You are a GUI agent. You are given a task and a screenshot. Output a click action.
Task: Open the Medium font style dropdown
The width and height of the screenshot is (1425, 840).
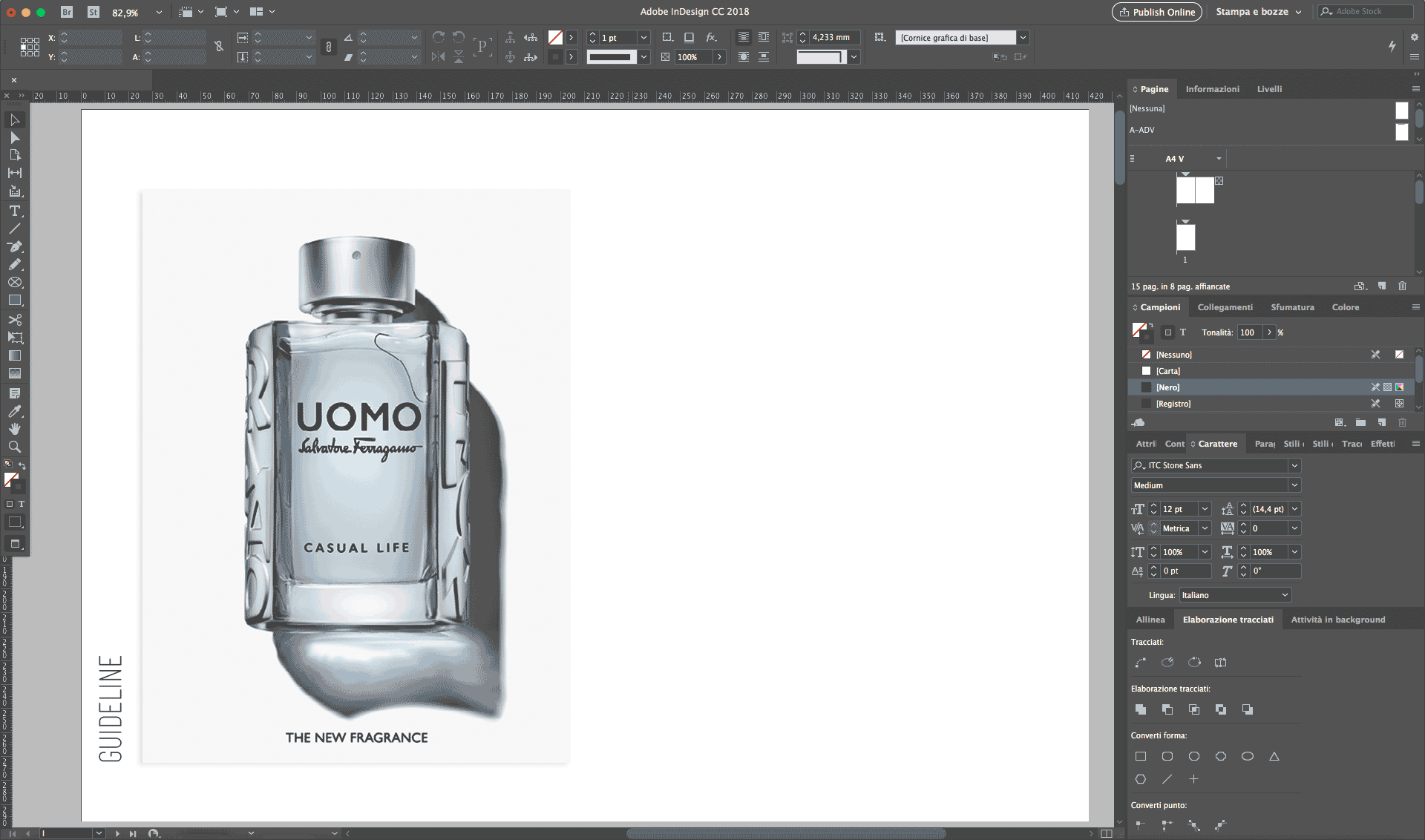[1294, 485]
